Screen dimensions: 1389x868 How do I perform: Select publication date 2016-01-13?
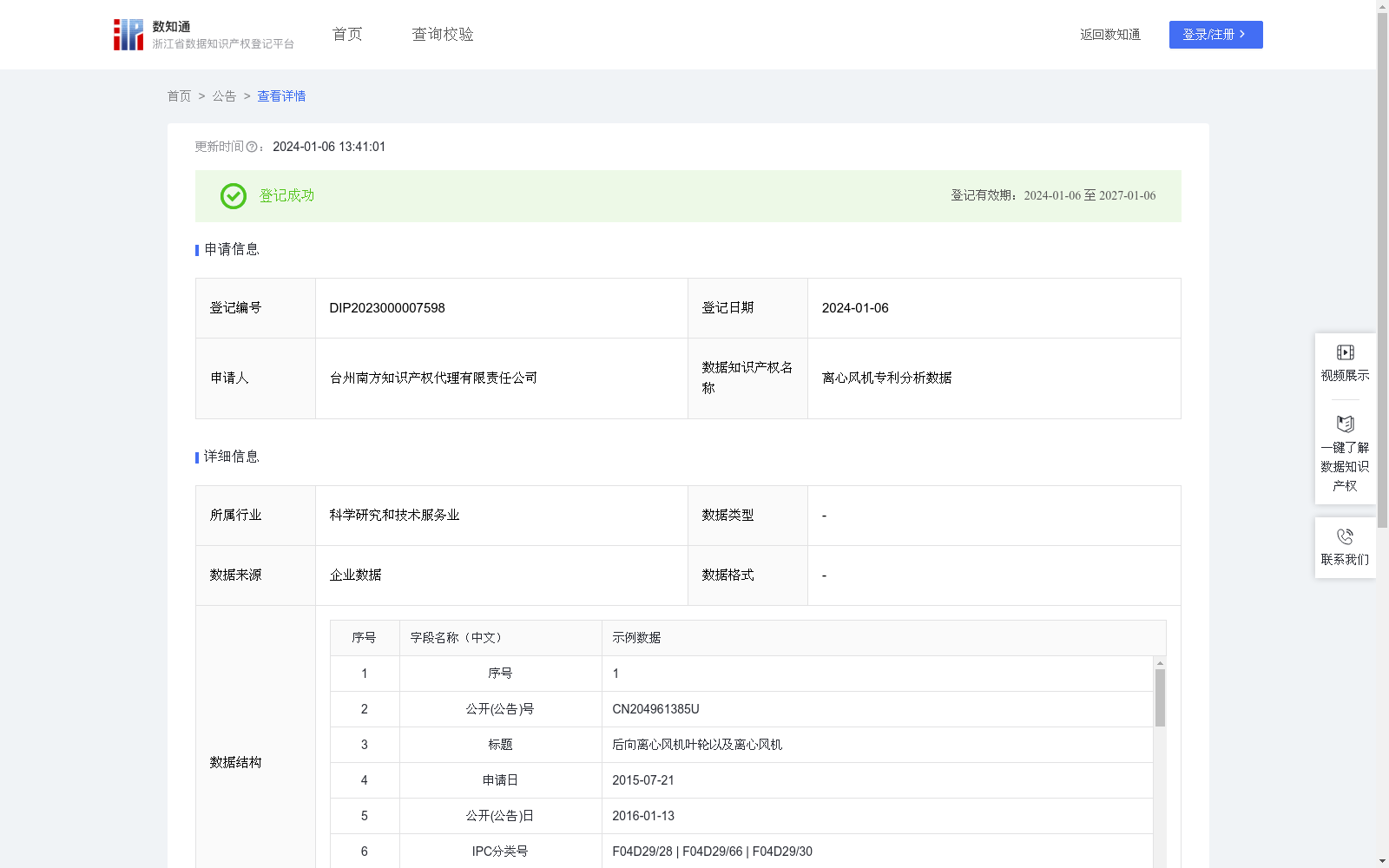643,816
